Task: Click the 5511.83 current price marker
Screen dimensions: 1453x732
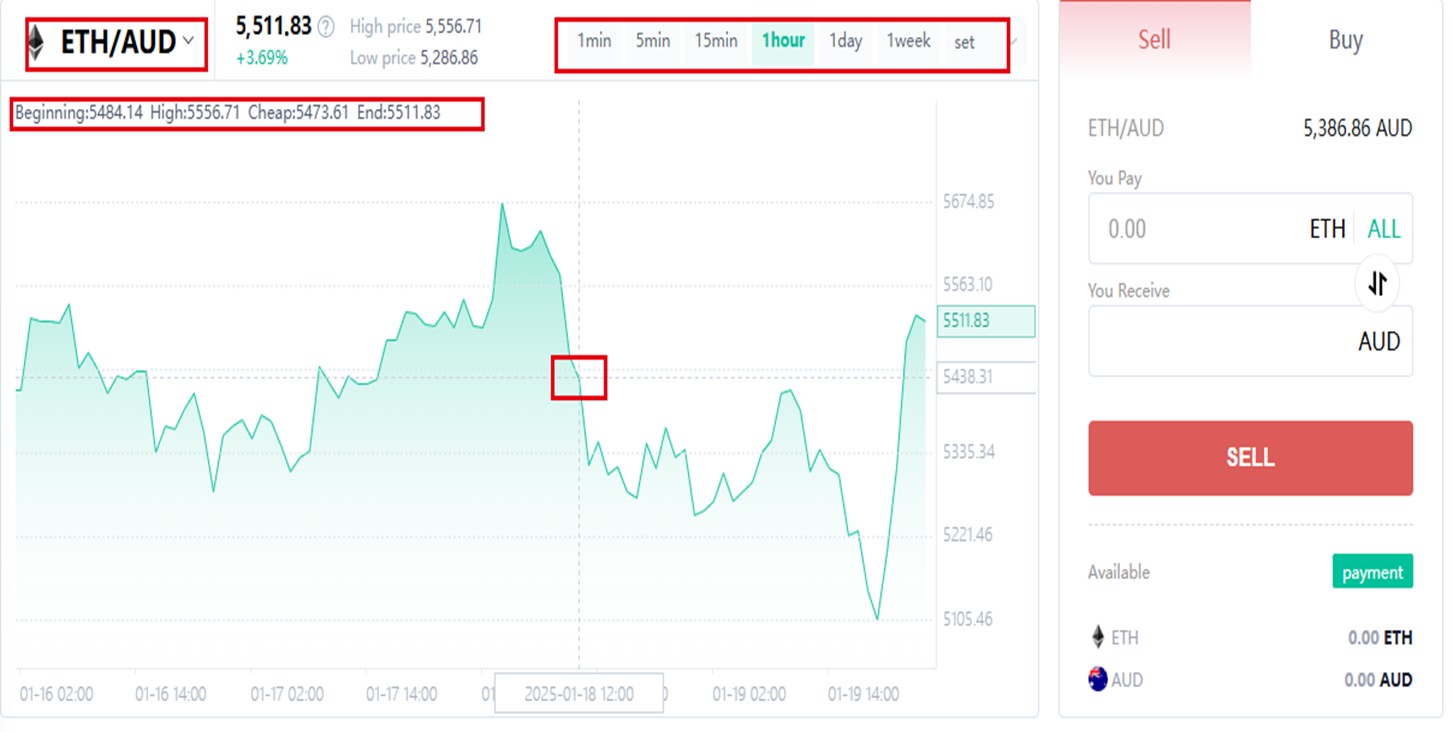Action: [x=986, y=321]
